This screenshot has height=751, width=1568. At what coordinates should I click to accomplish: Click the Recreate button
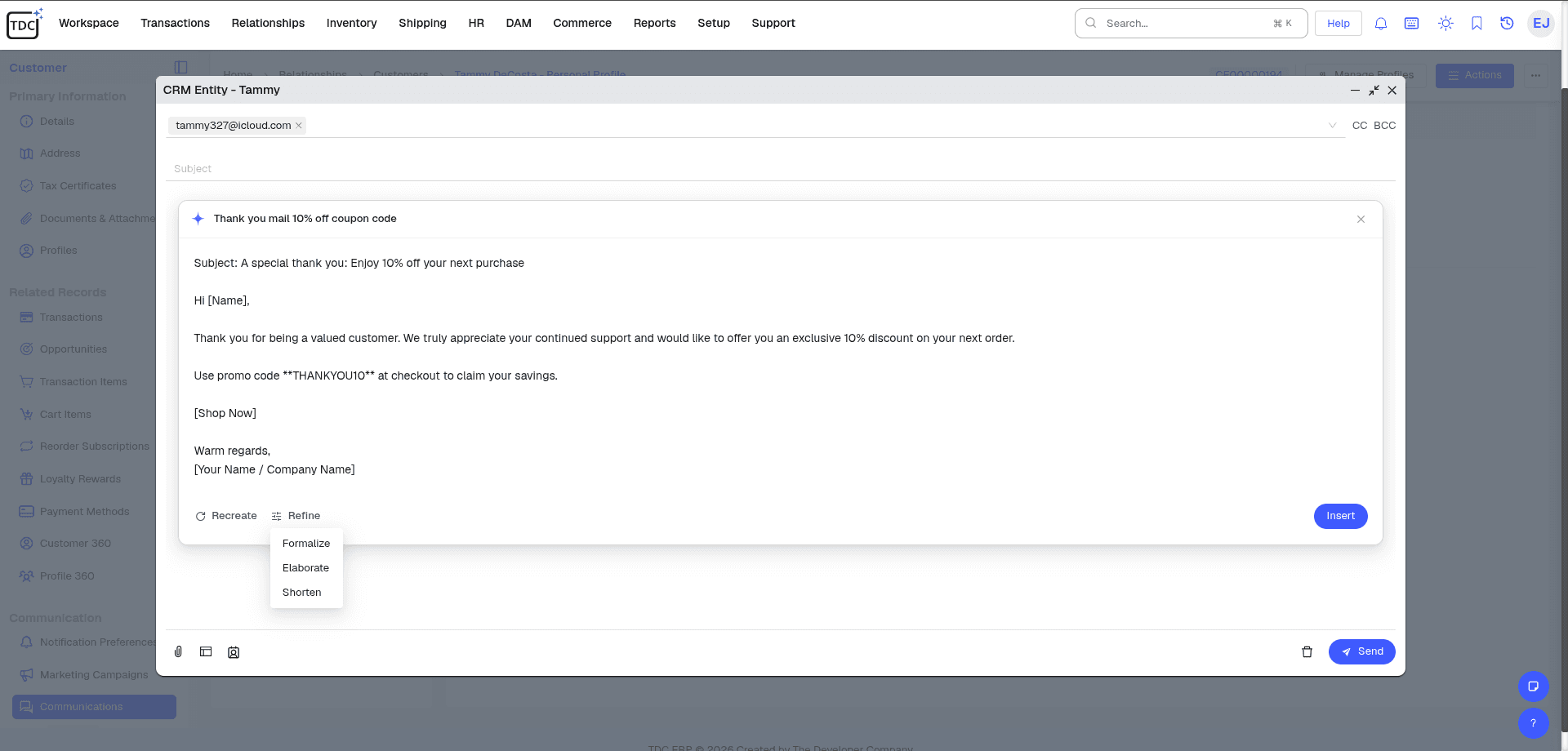pos(226,516)
